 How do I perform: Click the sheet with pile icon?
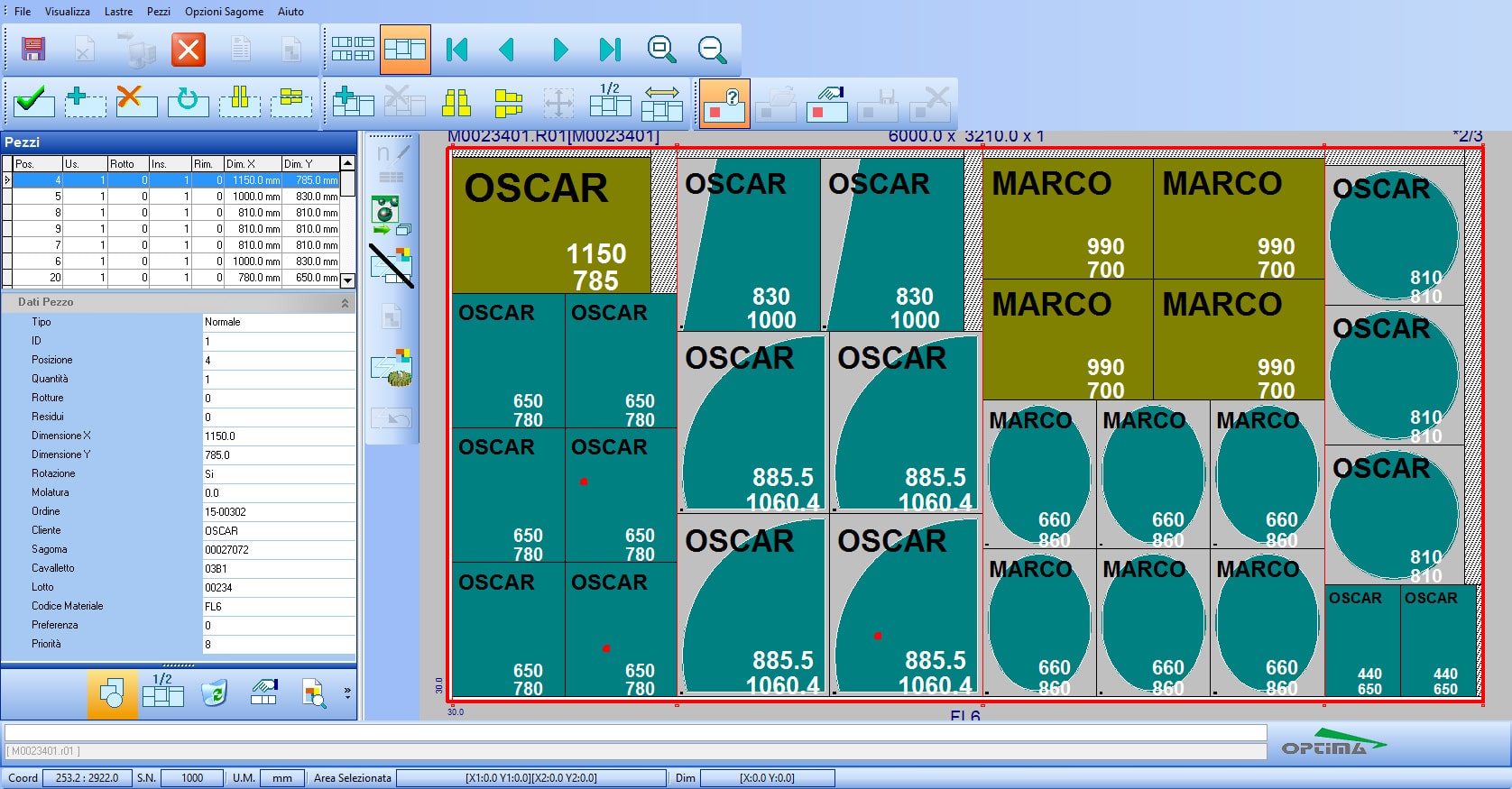[x=392, y=369]
